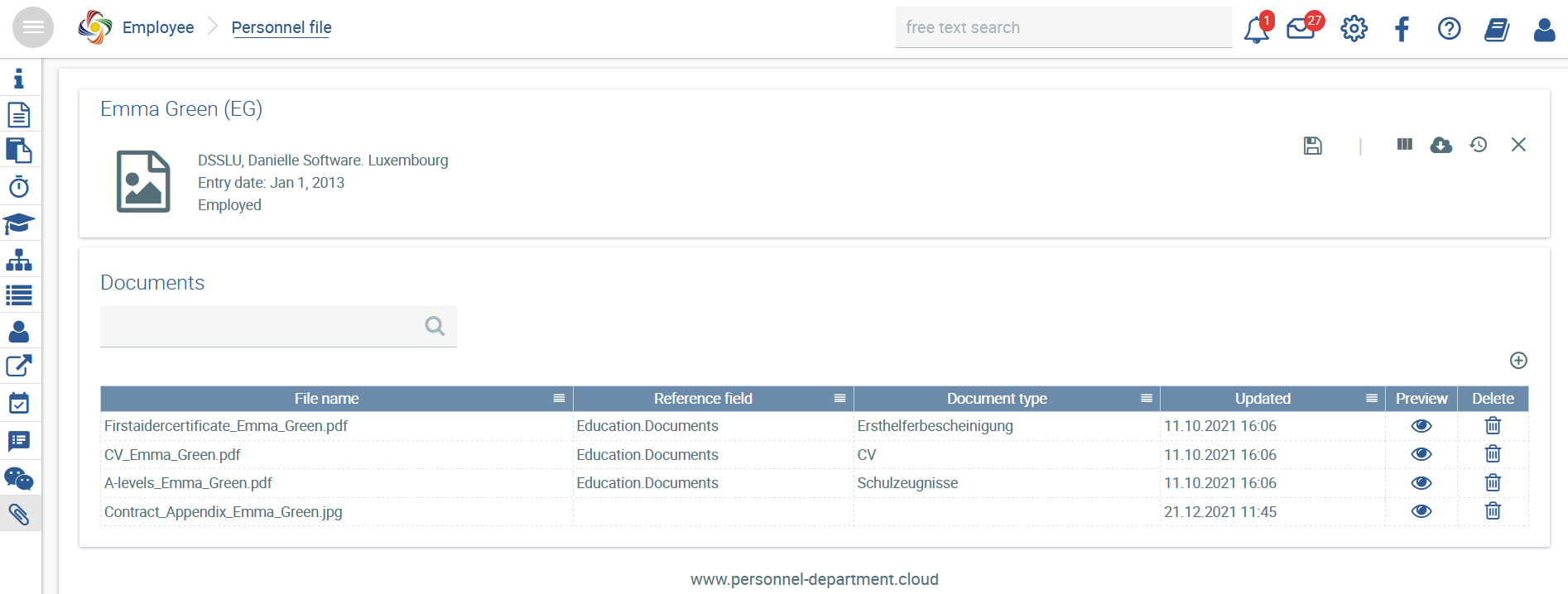Open the document page sidebar icon

click(19, 114)
